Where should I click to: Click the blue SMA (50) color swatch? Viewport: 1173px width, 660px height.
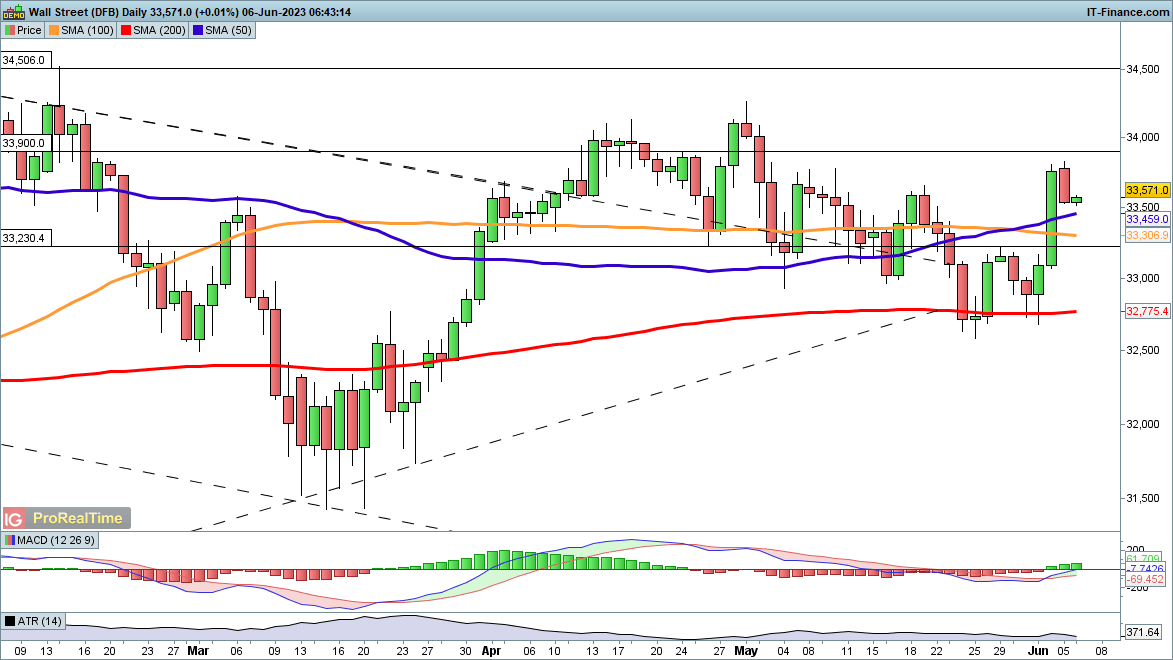[x=198, y=31]
